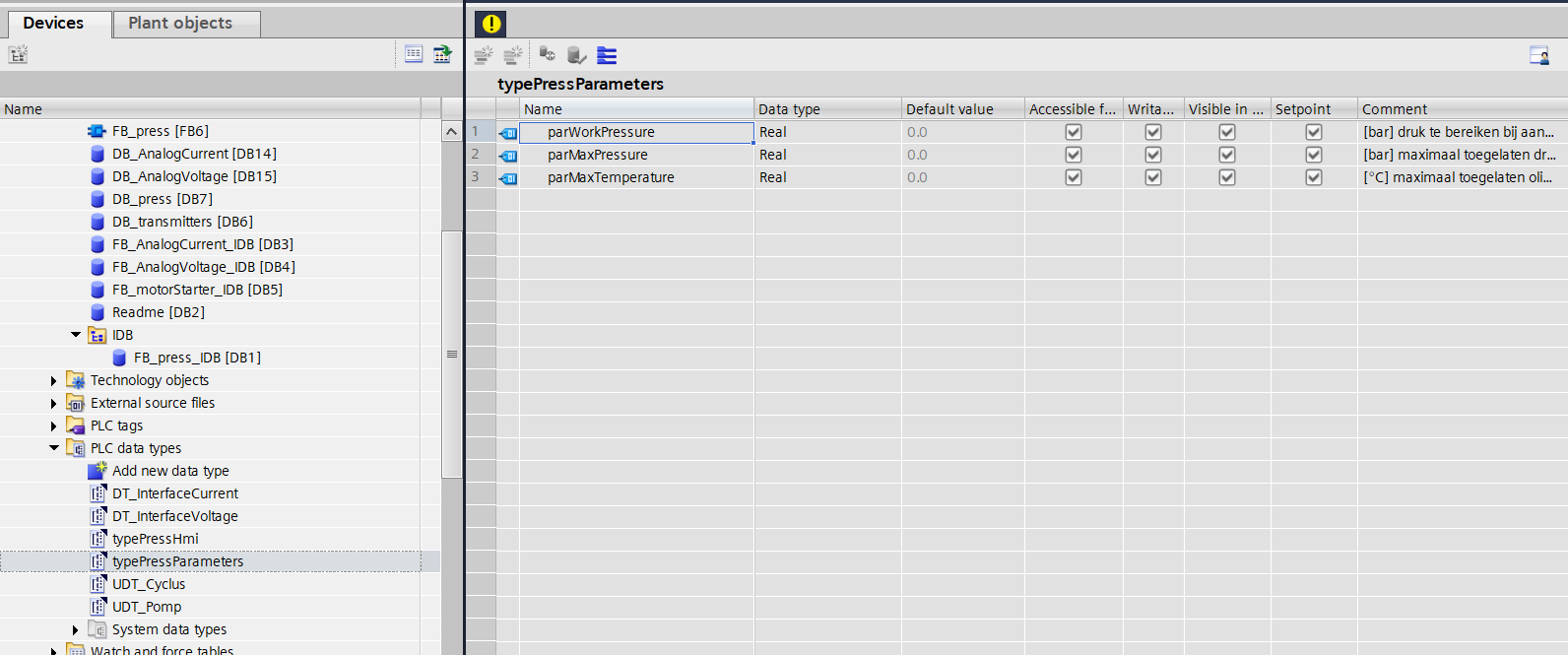The image size is (1568, 655).
Task: Click the Technology objects folder icon
Action: 76,380
